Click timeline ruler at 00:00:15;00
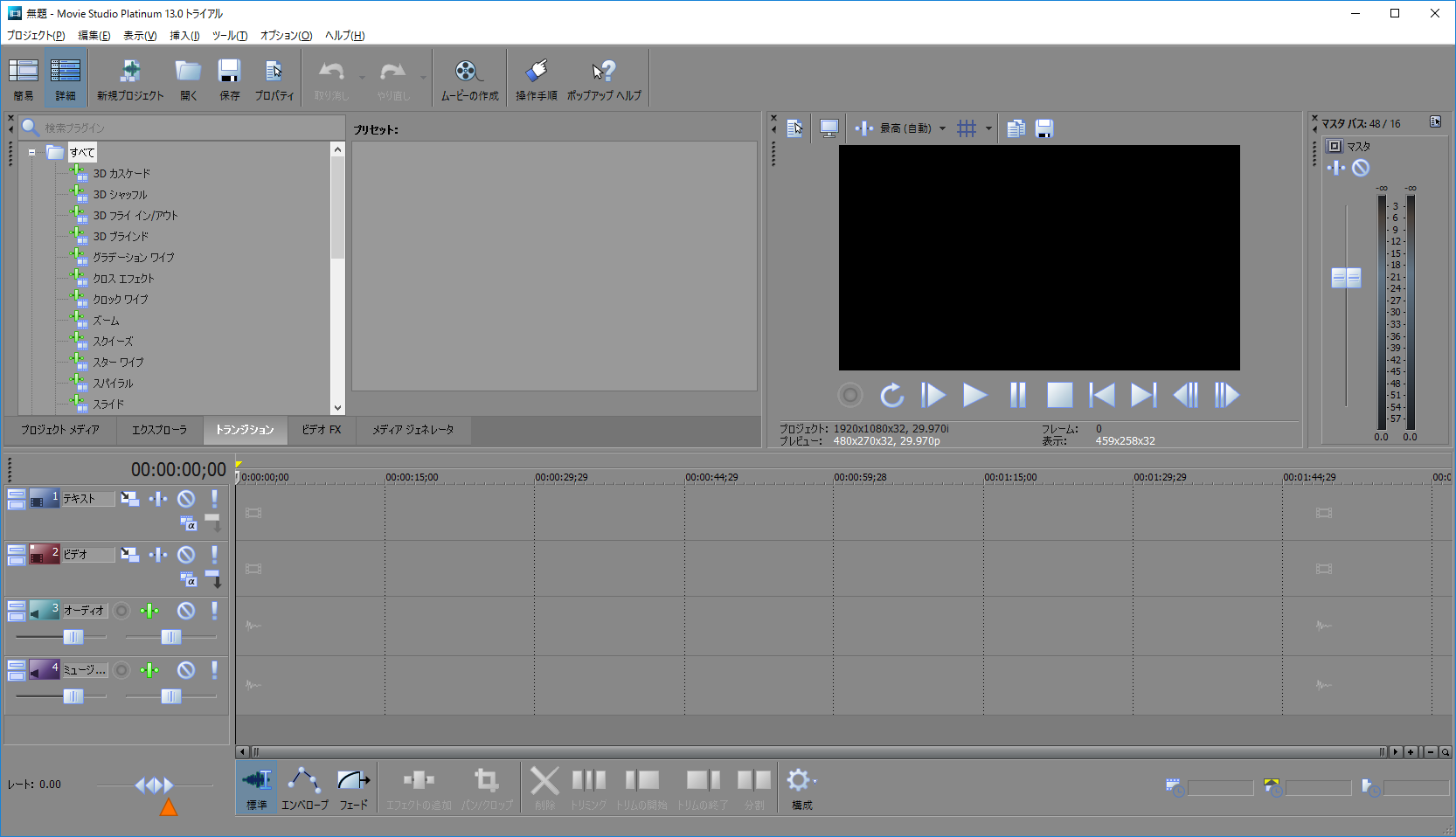The width and height of the screenshot is (1456, 837). click(412, 477)
